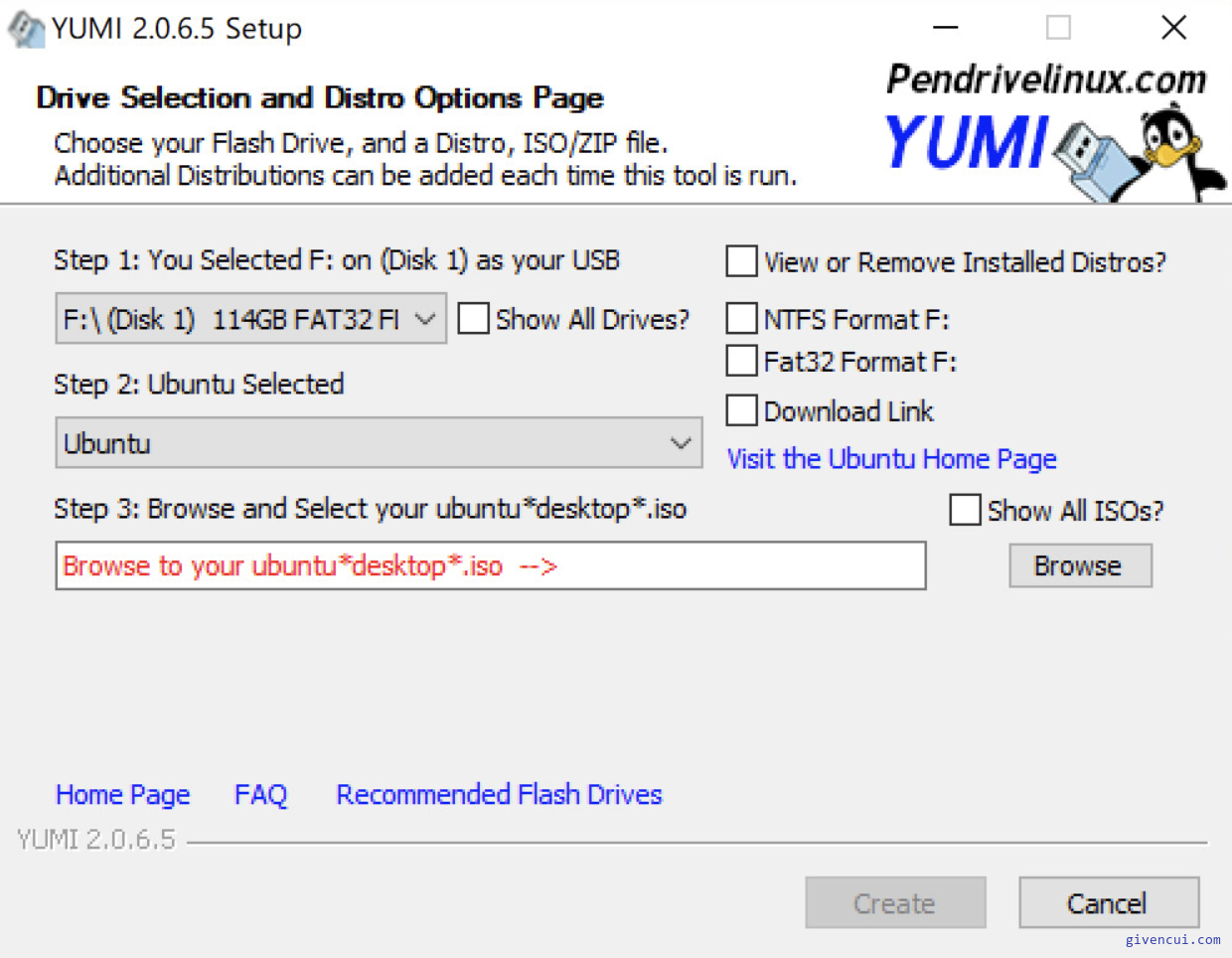Click the 'Step 3: Browse and Select' label

pyautogui.click(x=371, y=509)
